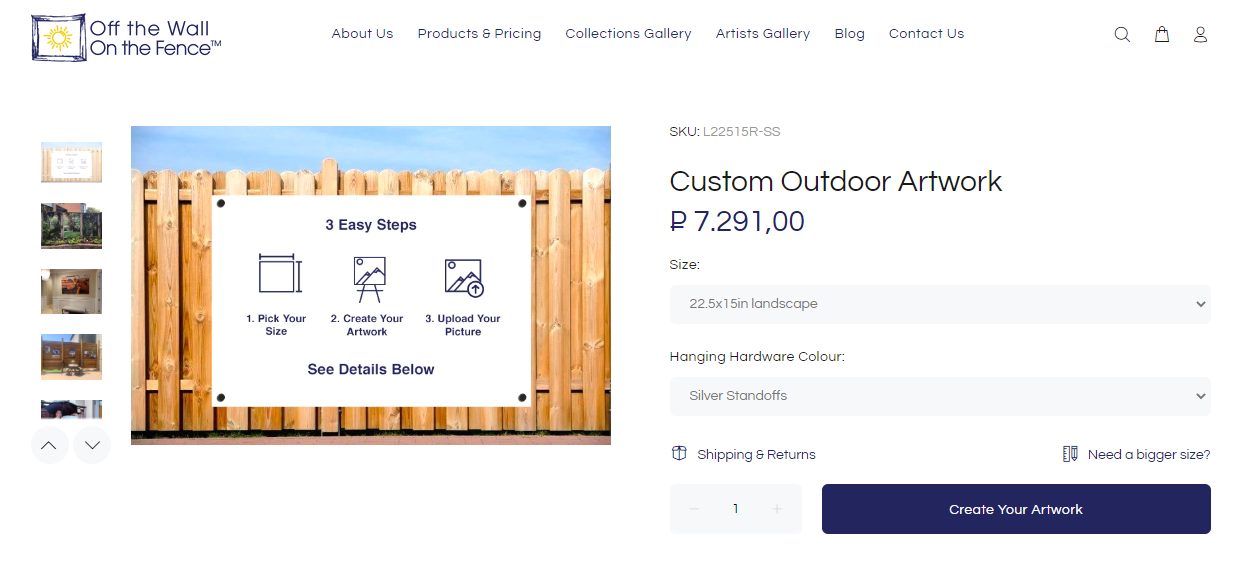Viewport: 1248px width, 570px height.
Task: Decrease quantity with minus button
Action: (x=694, y=509)
